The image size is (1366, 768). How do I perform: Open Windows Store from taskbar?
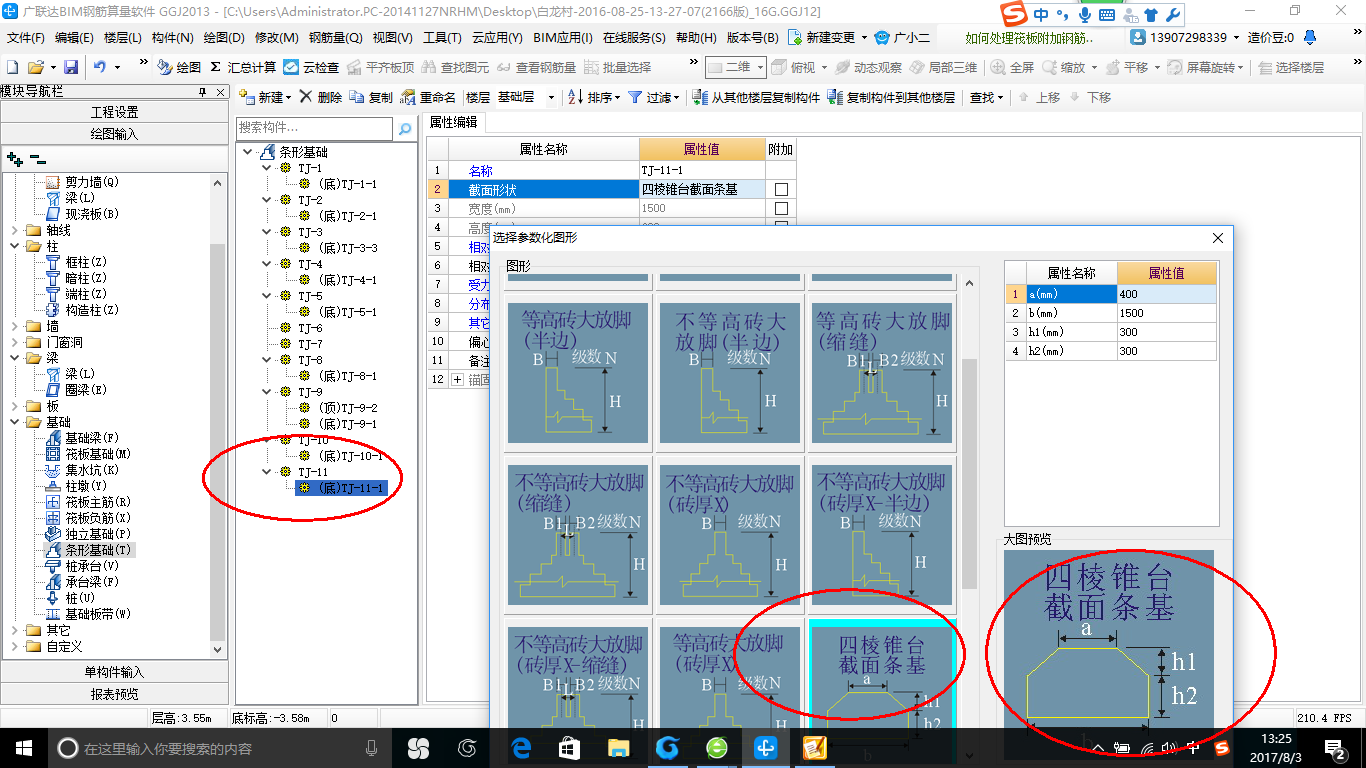[569, 747]
